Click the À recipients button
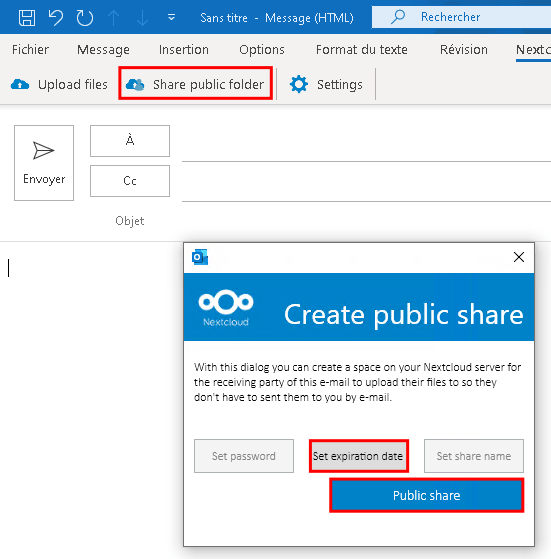The height and width of the screenshot is (559, 551). [x=130, y=141]
